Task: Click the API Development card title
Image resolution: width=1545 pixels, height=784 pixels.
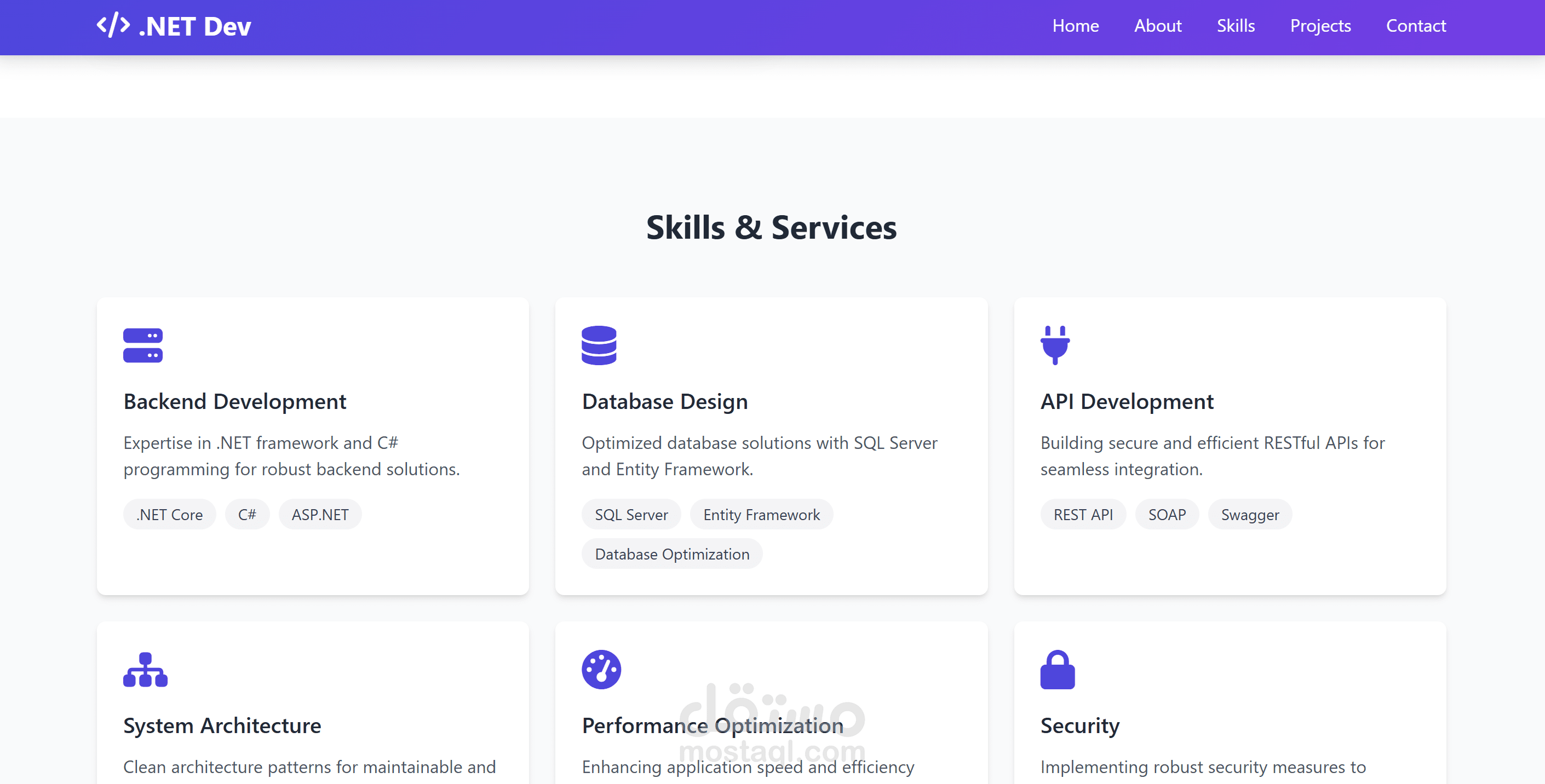Action: 1127,402
